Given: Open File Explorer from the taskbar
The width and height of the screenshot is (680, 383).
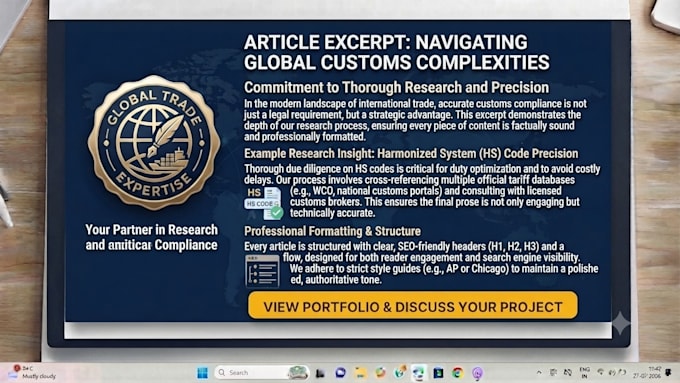Looking at the screenshot, I should tap(360, 373).
